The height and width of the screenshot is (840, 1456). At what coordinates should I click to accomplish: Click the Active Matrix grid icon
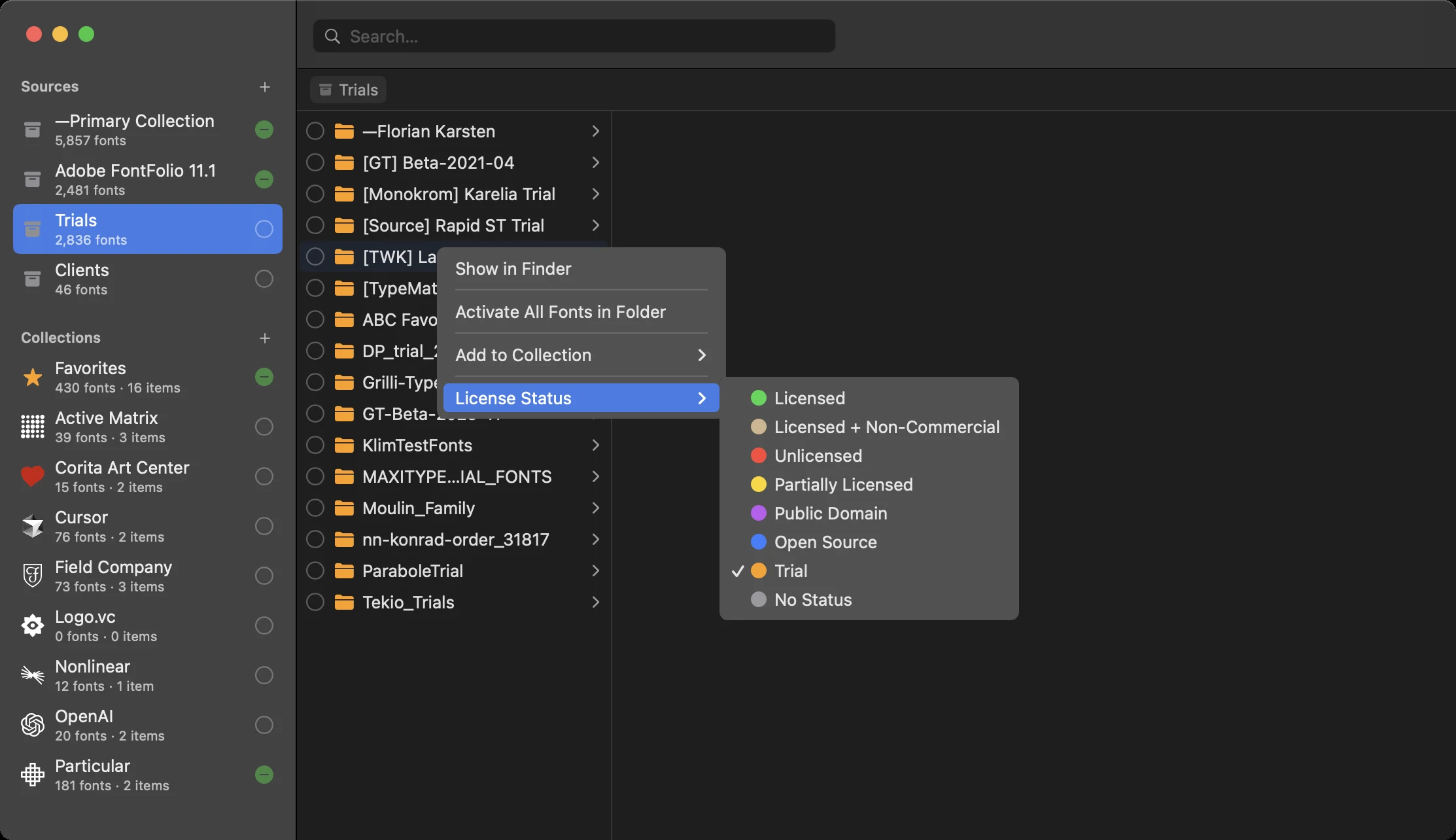click(33, 427)
